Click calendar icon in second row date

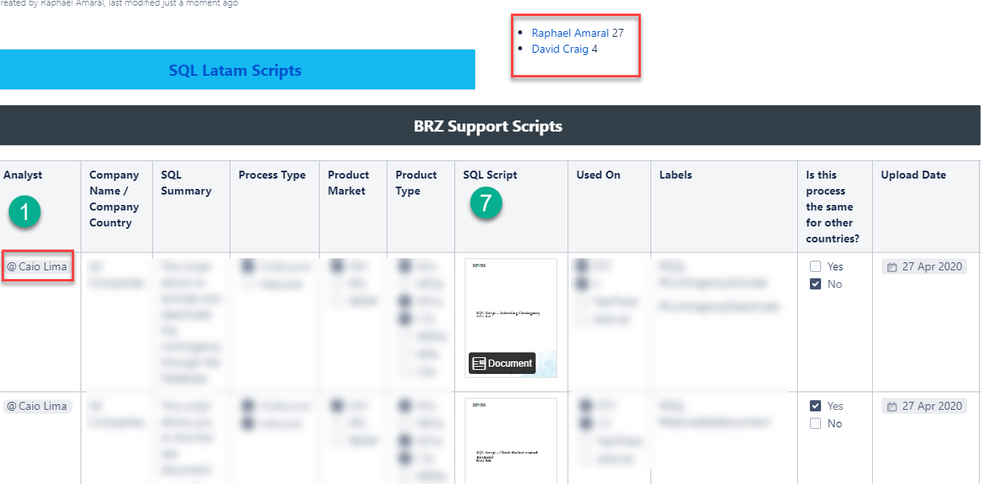click(x=892, y=406)
